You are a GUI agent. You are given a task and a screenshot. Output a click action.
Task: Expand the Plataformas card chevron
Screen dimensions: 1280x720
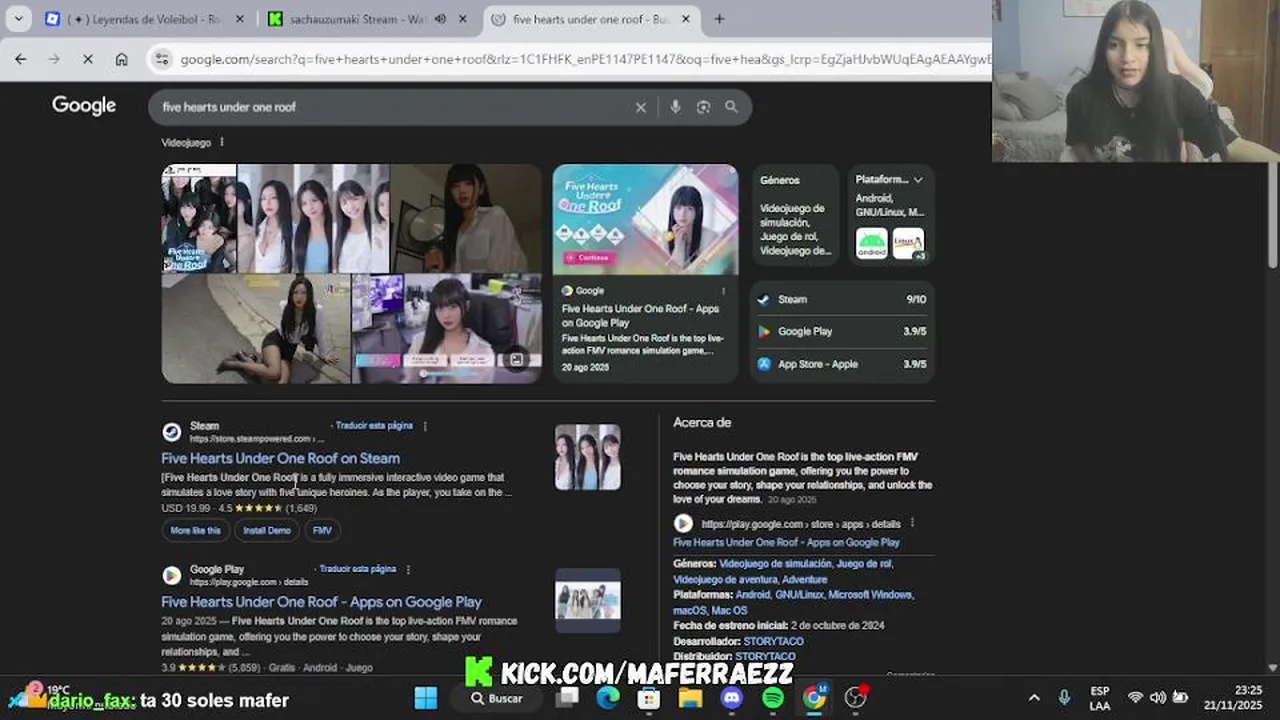coord(918,180)
